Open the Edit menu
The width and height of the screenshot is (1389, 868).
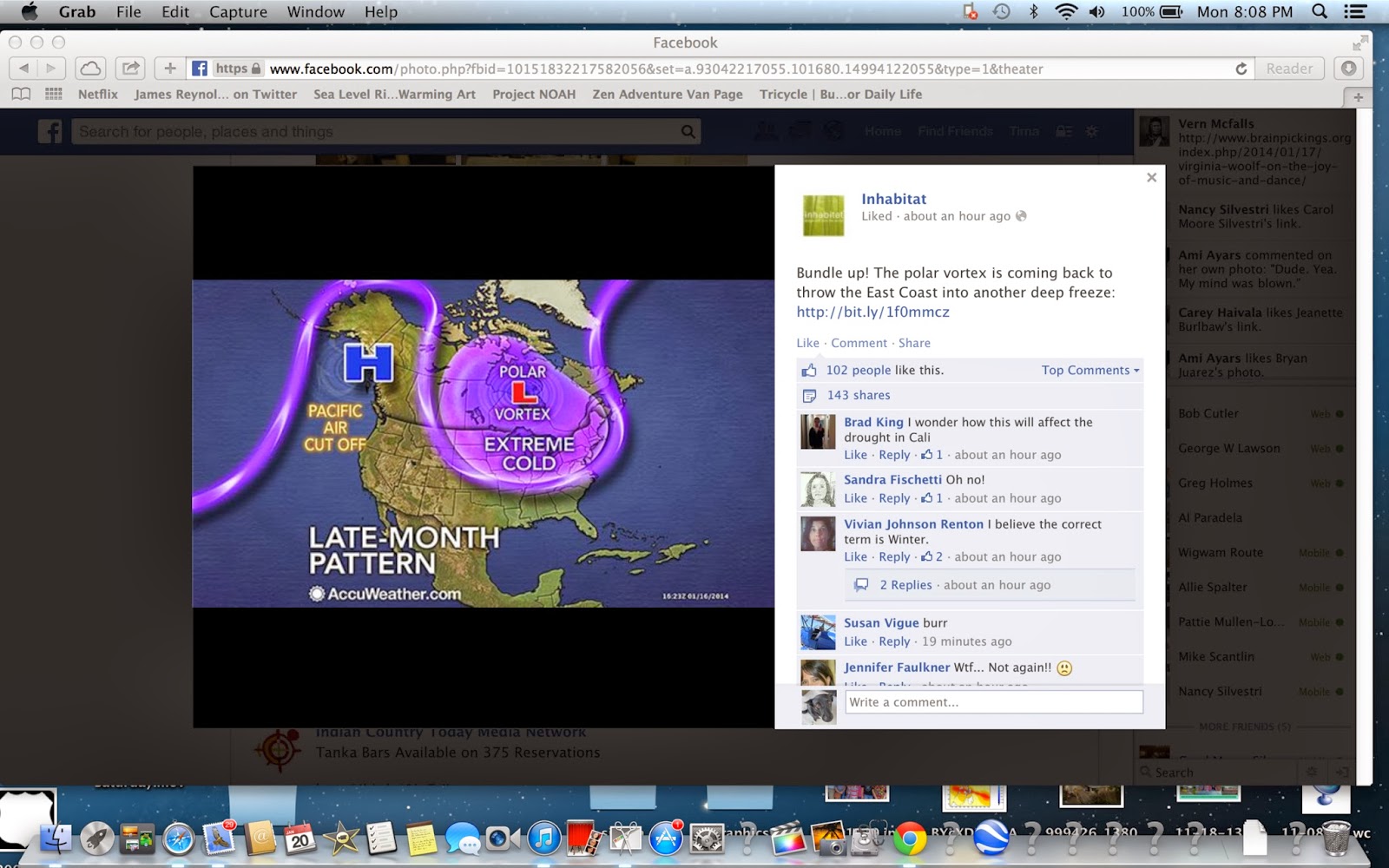(x=175, y=11)
